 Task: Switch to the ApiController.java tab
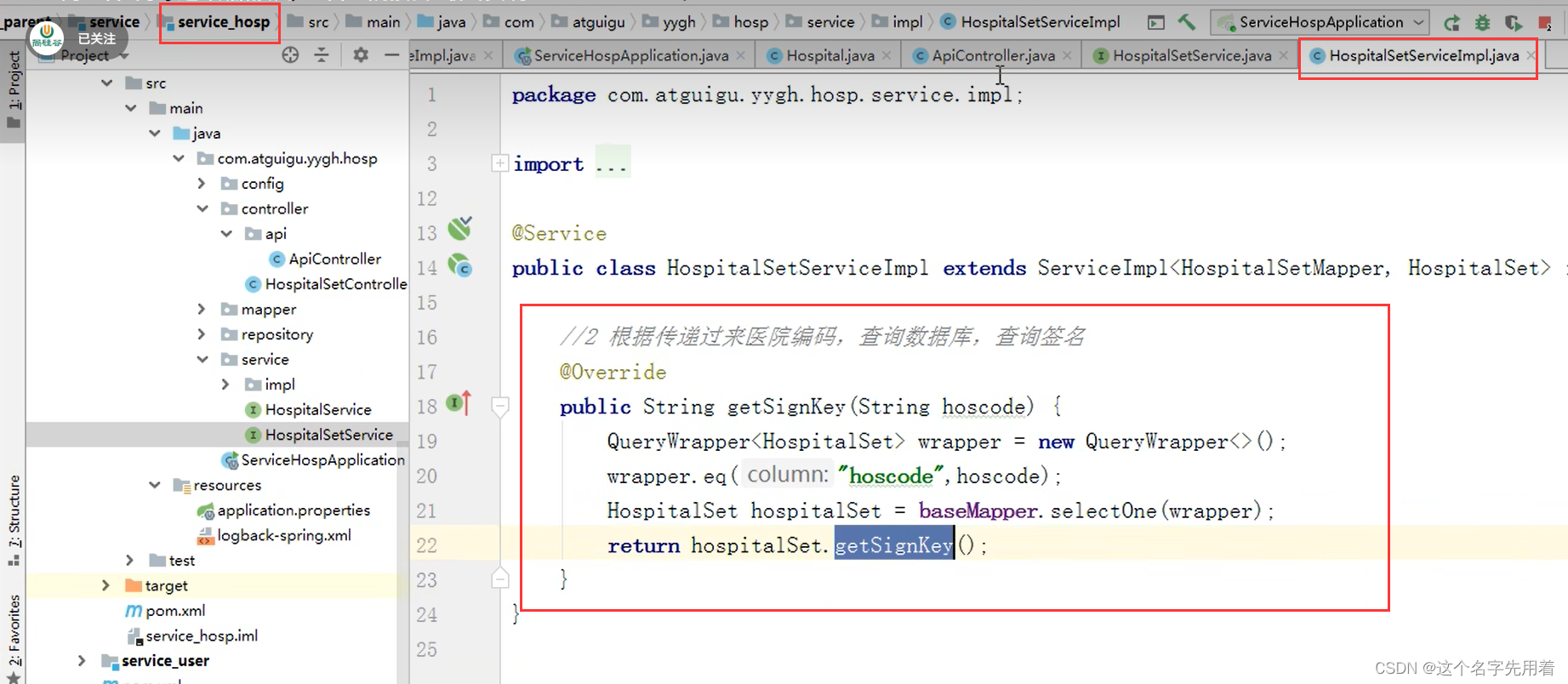point(992,55)
